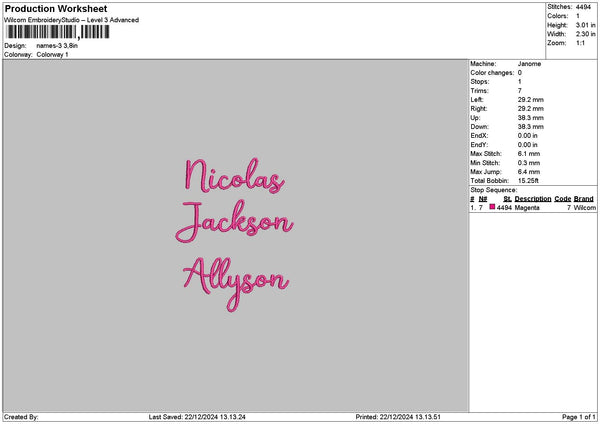The height and width of the screenshot is (424, 600).
Task: Click the Colorway 1 label
Action: 52,55
